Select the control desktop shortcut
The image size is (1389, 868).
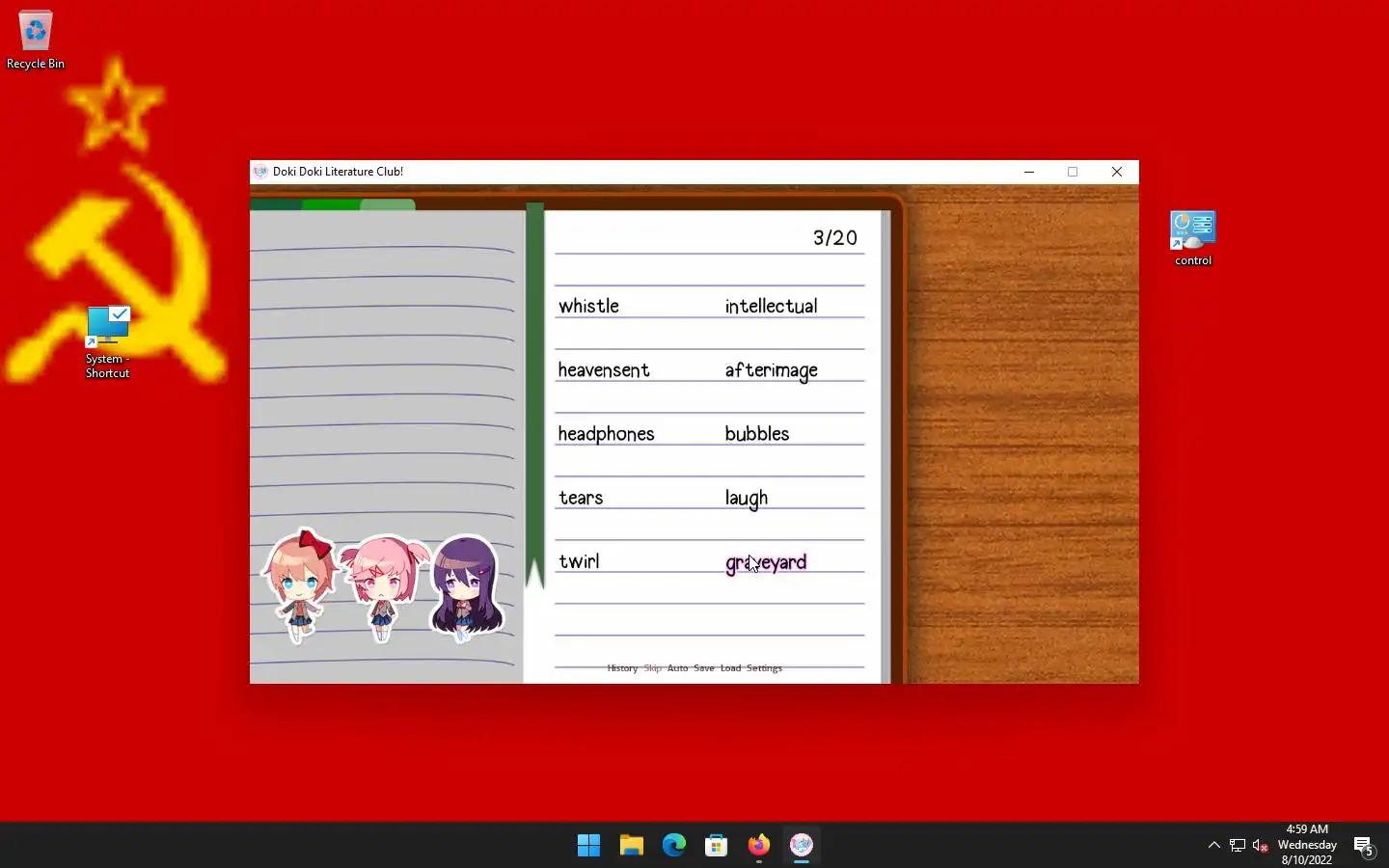(x=1193, y=238)
